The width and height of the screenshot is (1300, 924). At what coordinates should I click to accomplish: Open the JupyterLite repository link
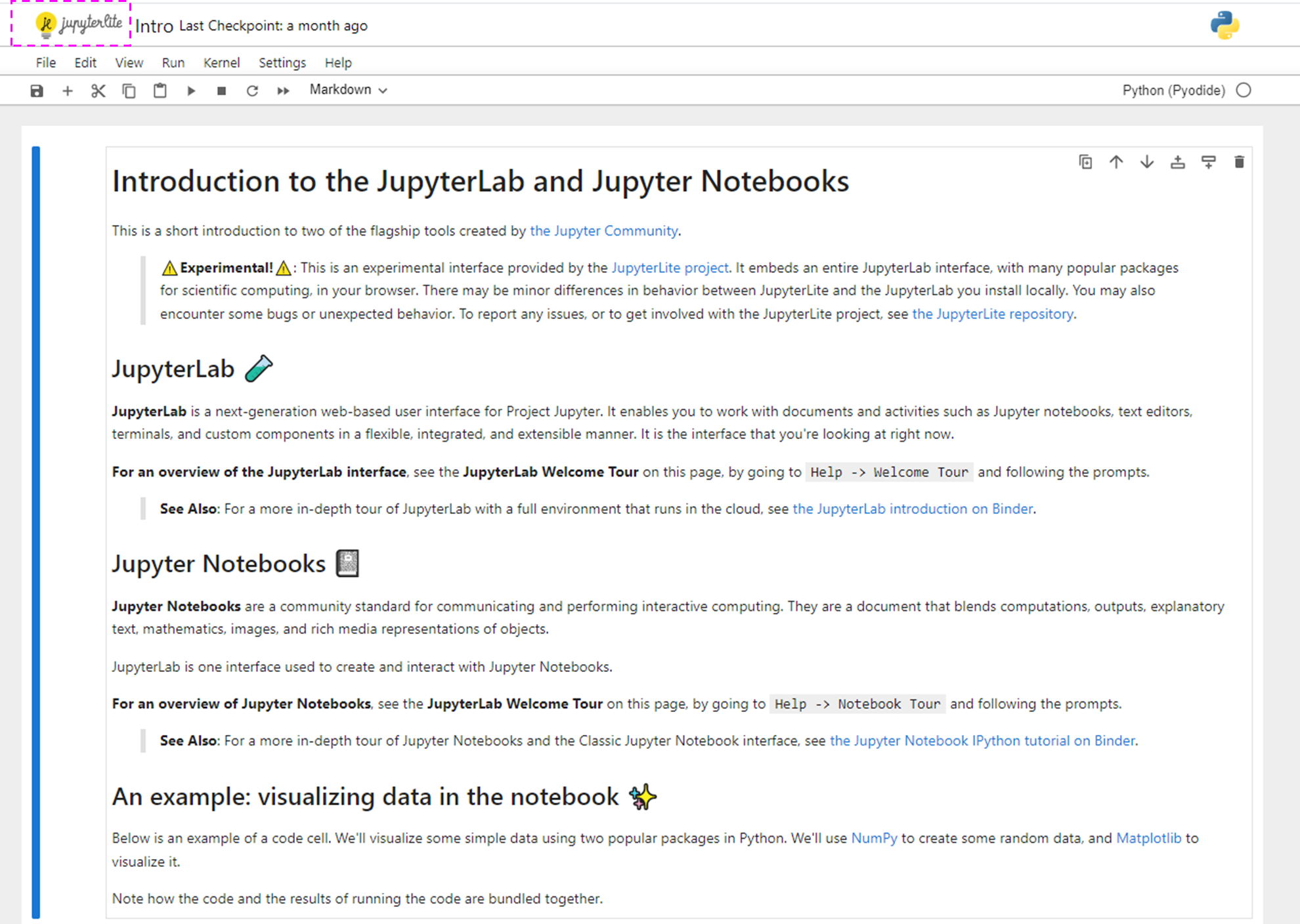coord(993,314)
